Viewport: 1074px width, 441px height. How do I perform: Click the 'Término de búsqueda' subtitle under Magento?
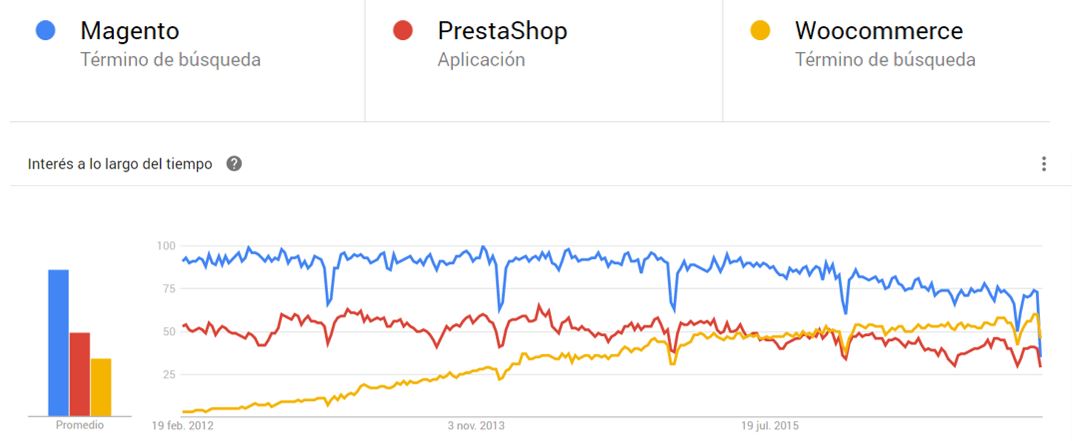171,60
